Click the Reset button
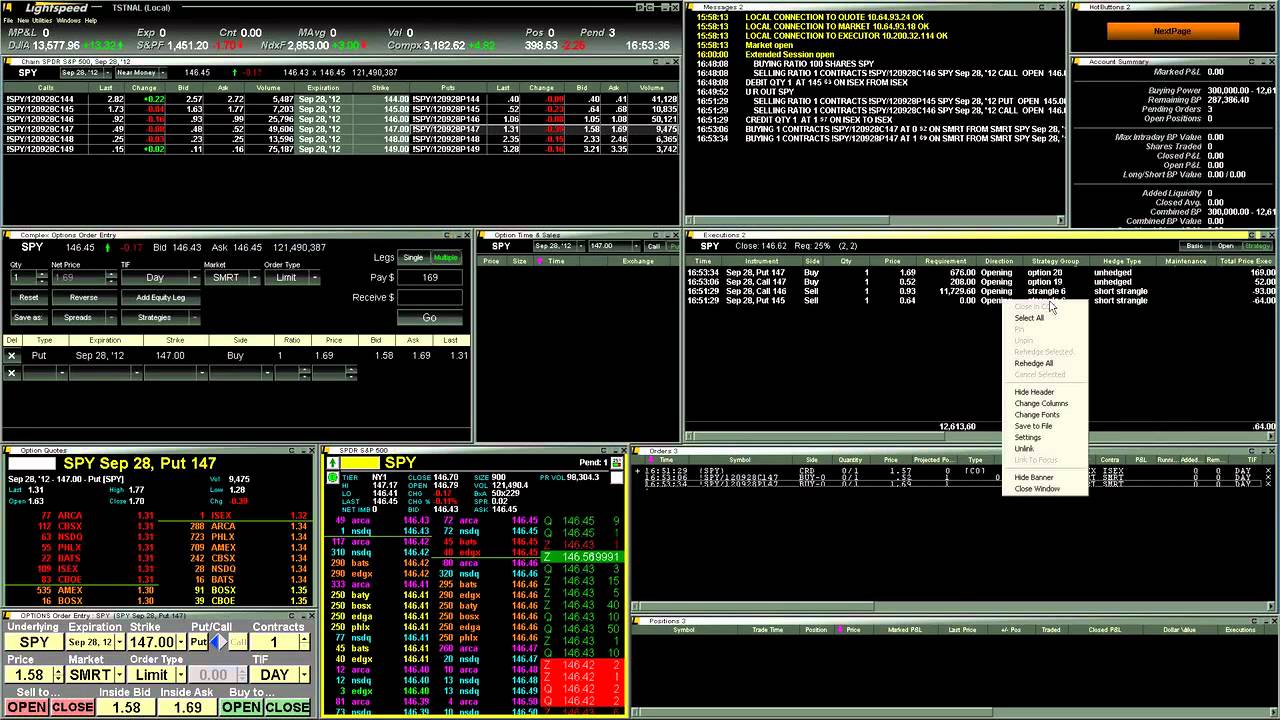Image resolution: width=1280 pixels, height=720 pixels. coord(28,297)
